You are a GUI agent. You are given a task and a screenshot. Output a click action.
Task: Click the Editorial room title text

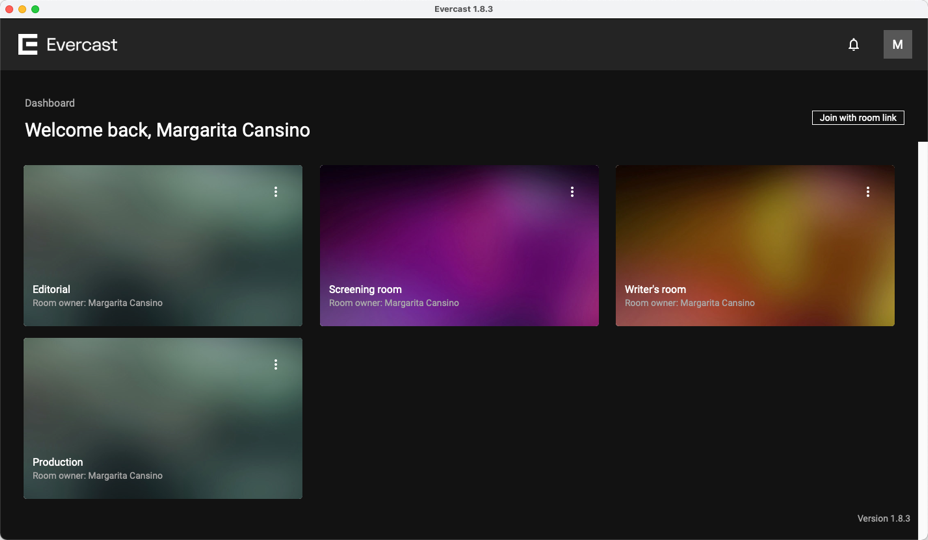(x=51, y=290)
